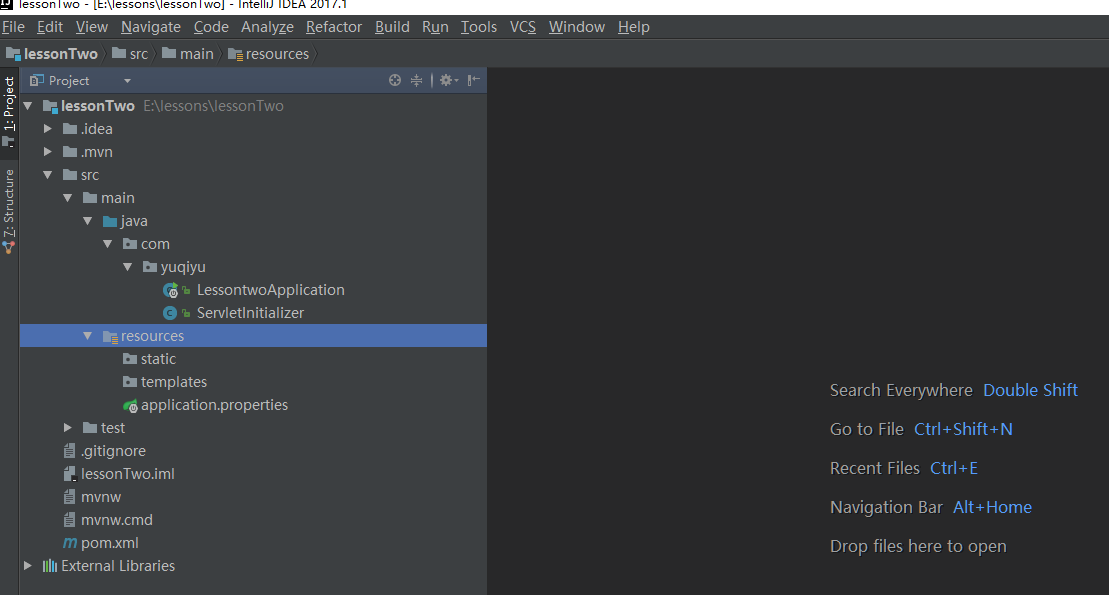Click the templates folder icon
Image resolution: width=1109 pixels, height=595 pixels.
pos(130,382)
